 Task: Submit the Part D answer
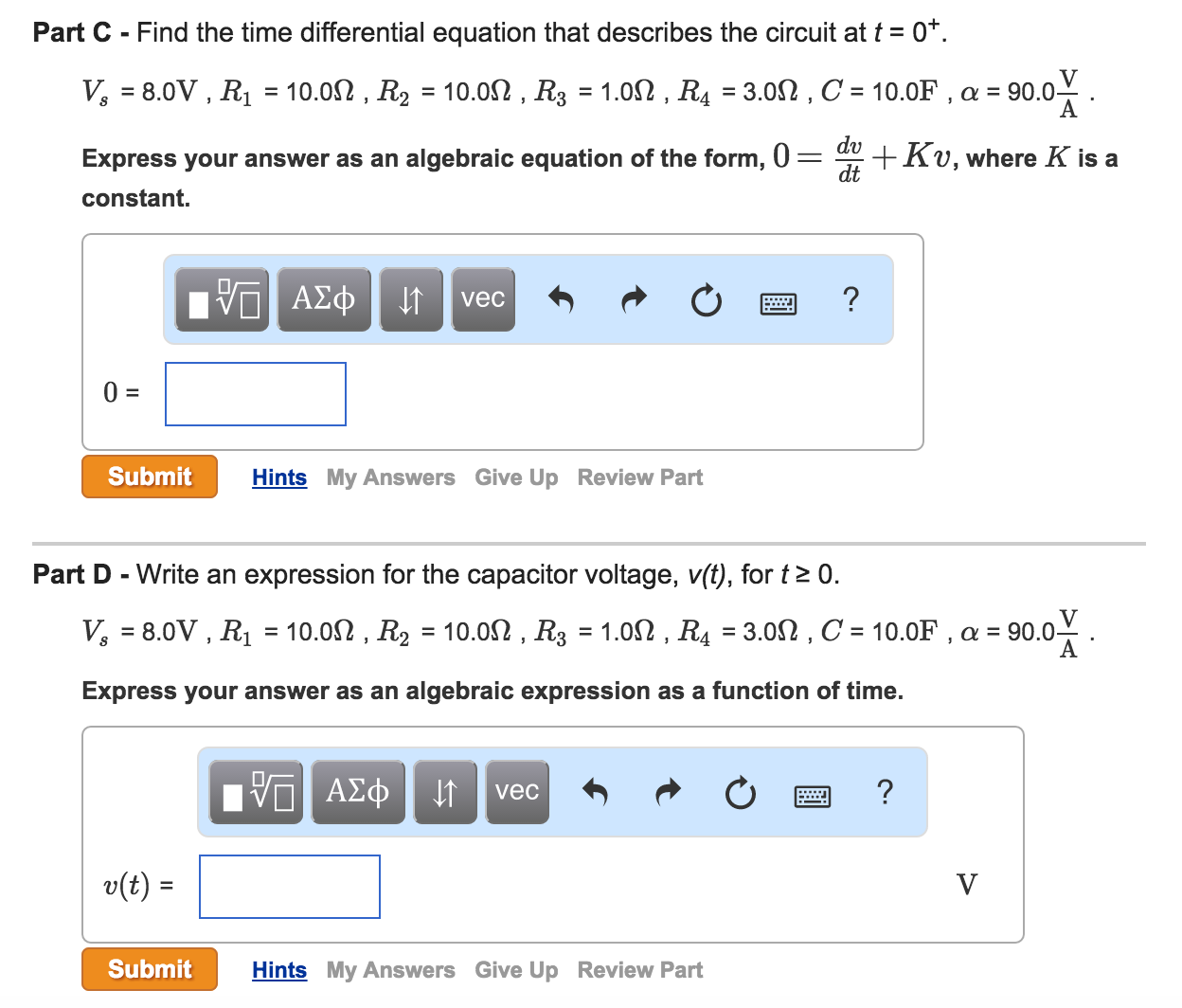[x=150, y=969]
